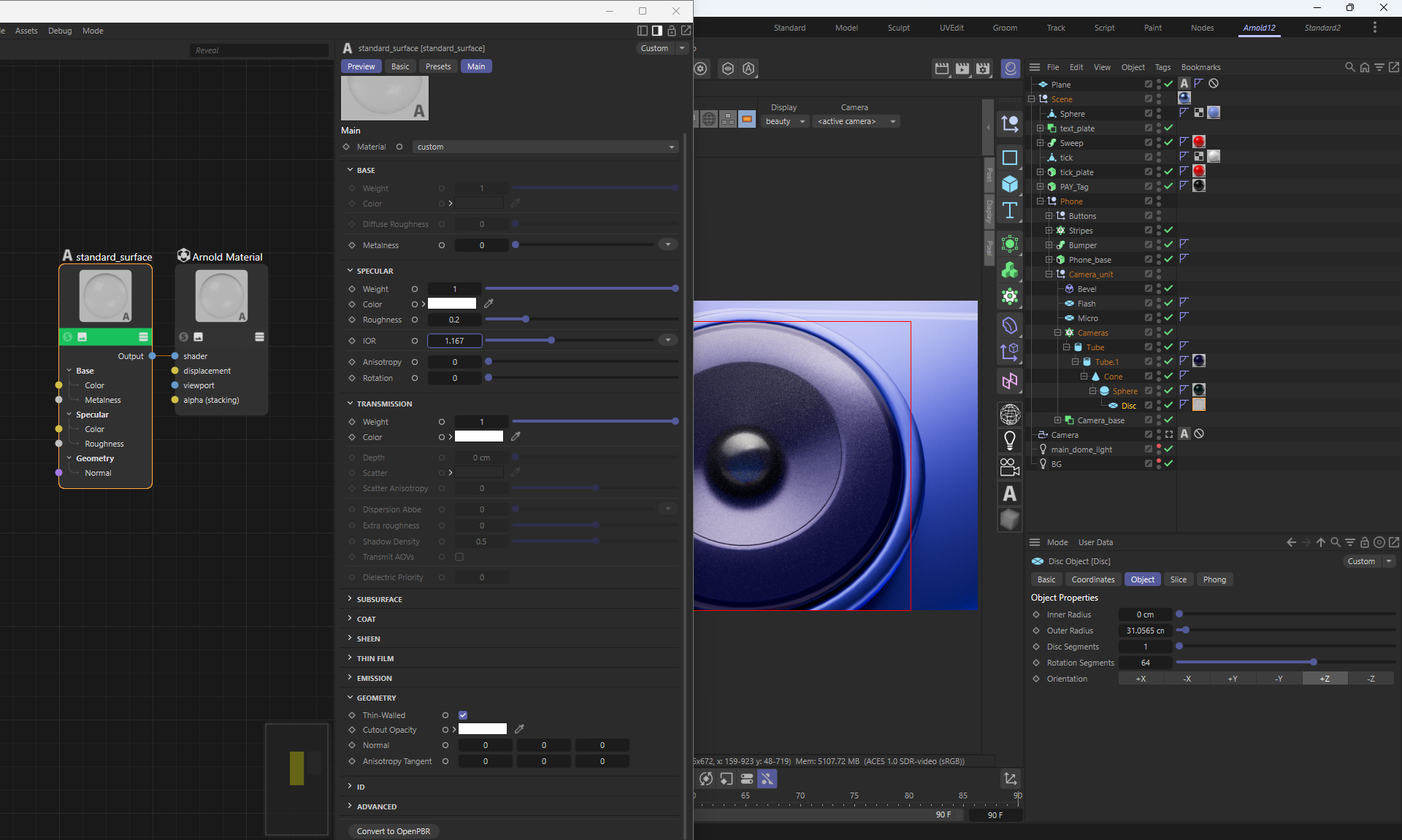Click the Transmission Color white swatch
Screen dimensions: 1402x840
coord(479,436)
